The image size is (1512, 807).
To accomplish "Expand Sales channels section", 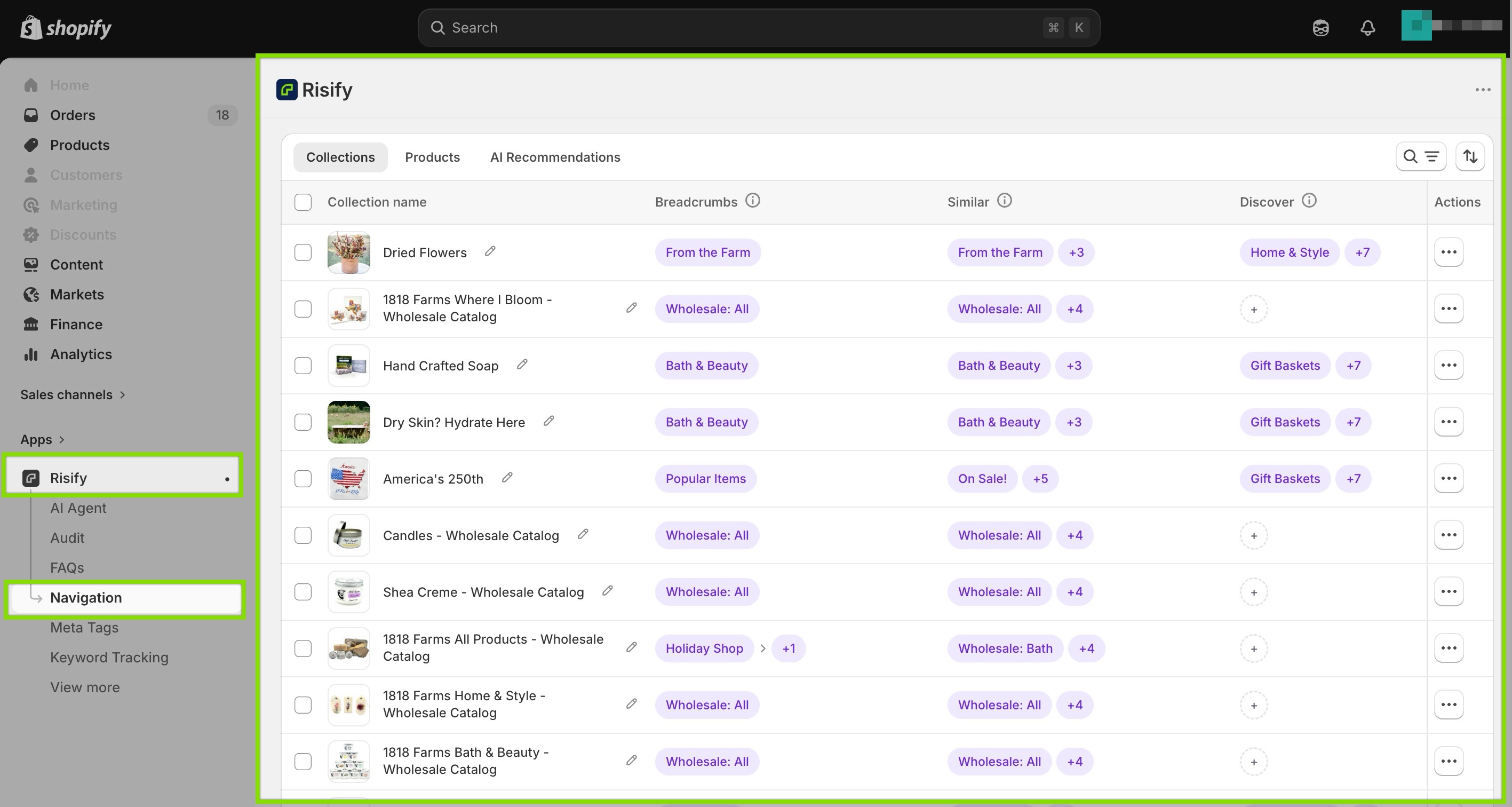I will tap(73, 394).
